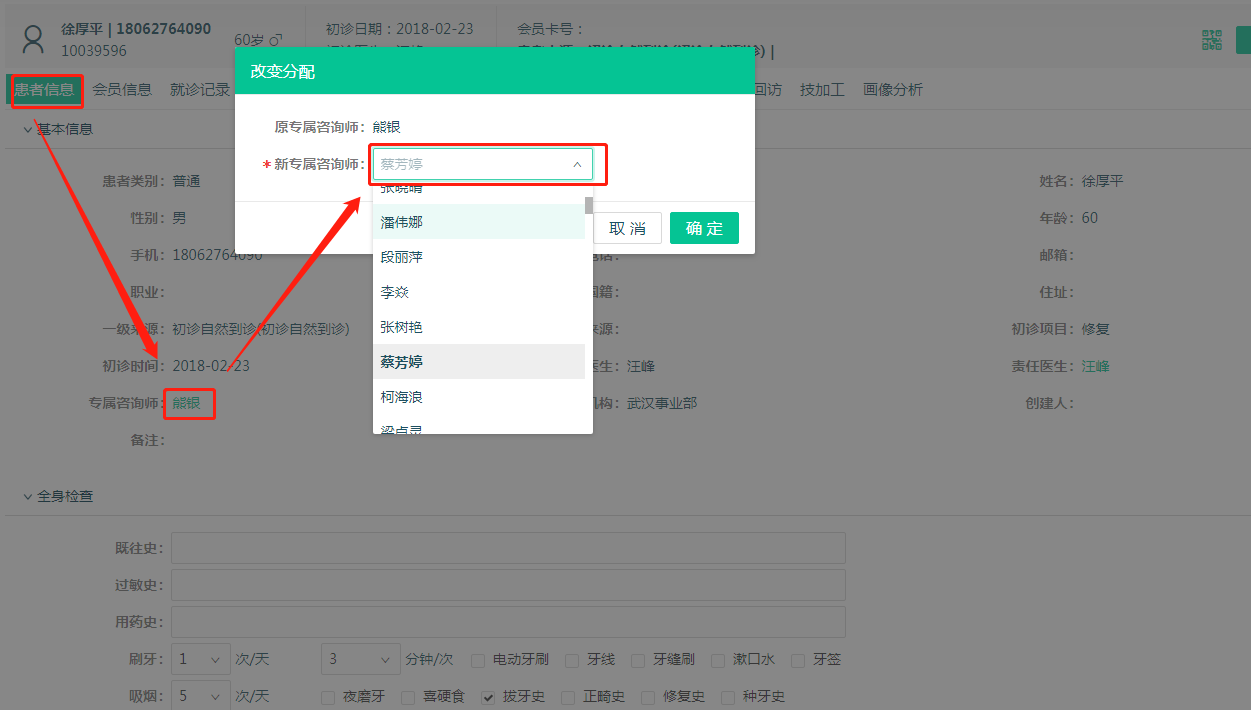Expand the 刷牙 times-per-day dropdown
The image size is (1251, 710).
click(x=200, y=660)
